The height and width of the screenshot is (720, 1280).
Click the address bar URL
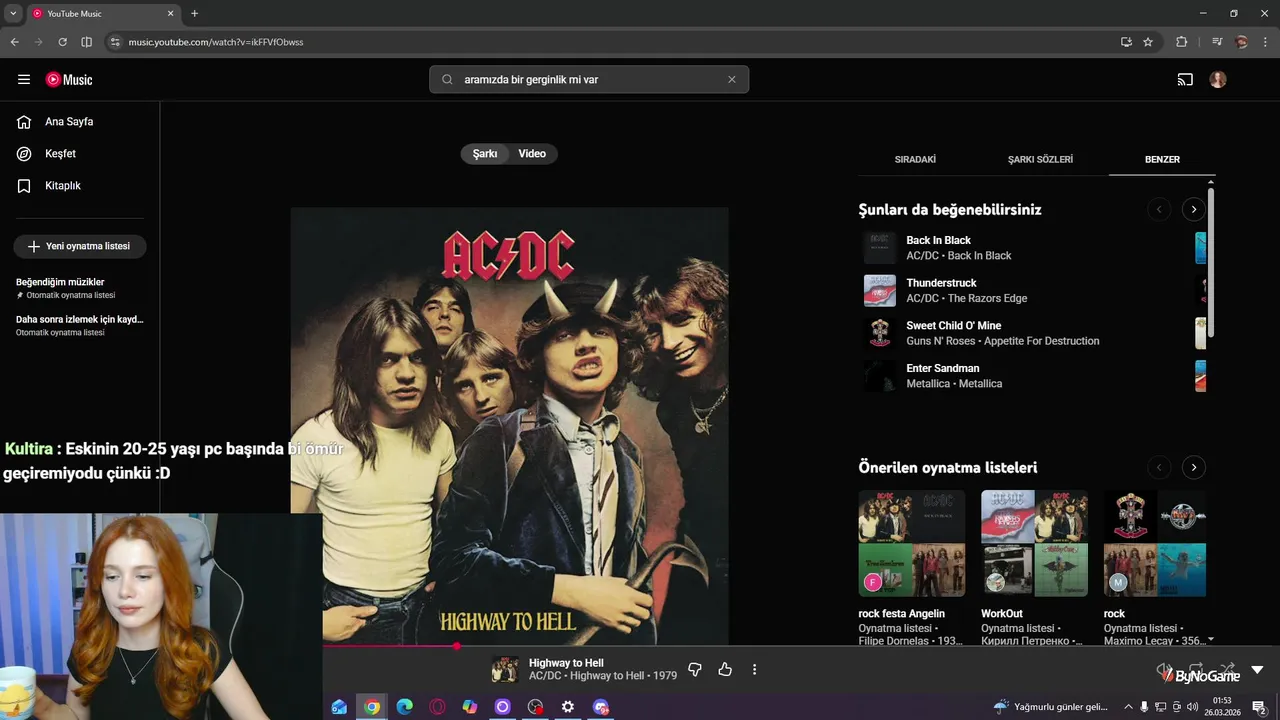pos(216,42)
